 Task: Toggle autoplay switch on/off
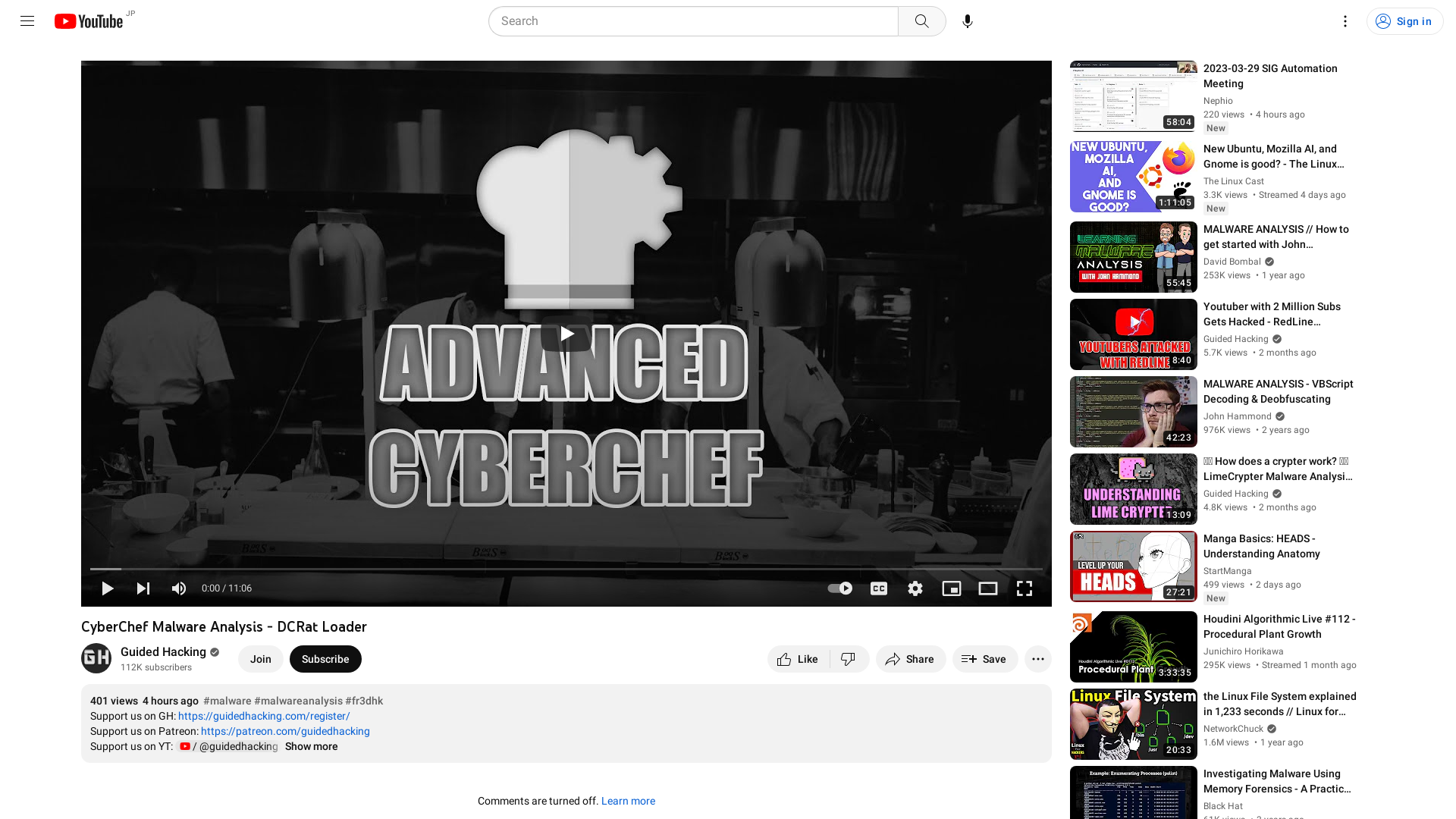839,588
